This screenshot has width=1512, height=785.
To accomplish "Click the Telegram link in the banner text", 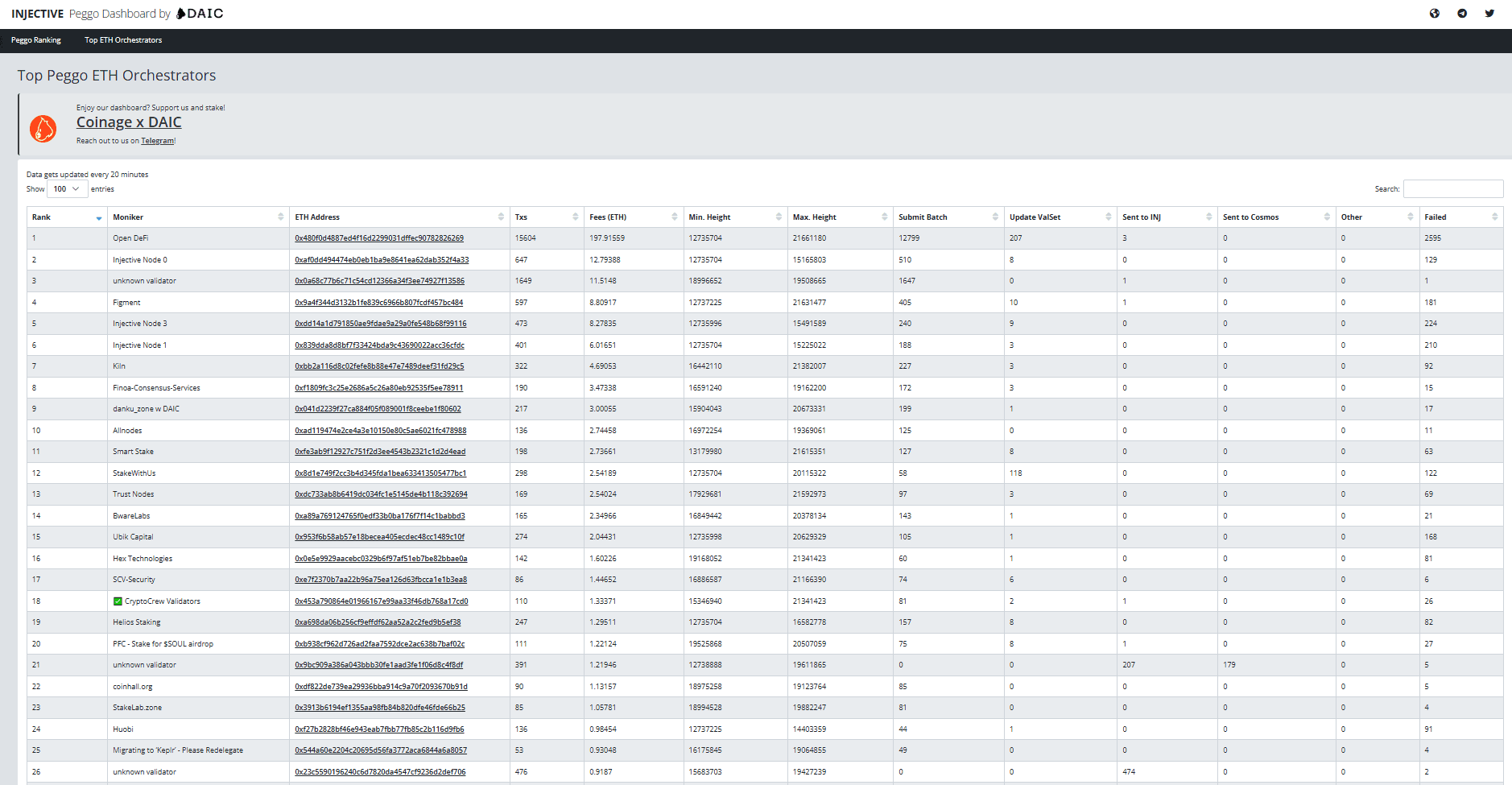I will [157, 140].
